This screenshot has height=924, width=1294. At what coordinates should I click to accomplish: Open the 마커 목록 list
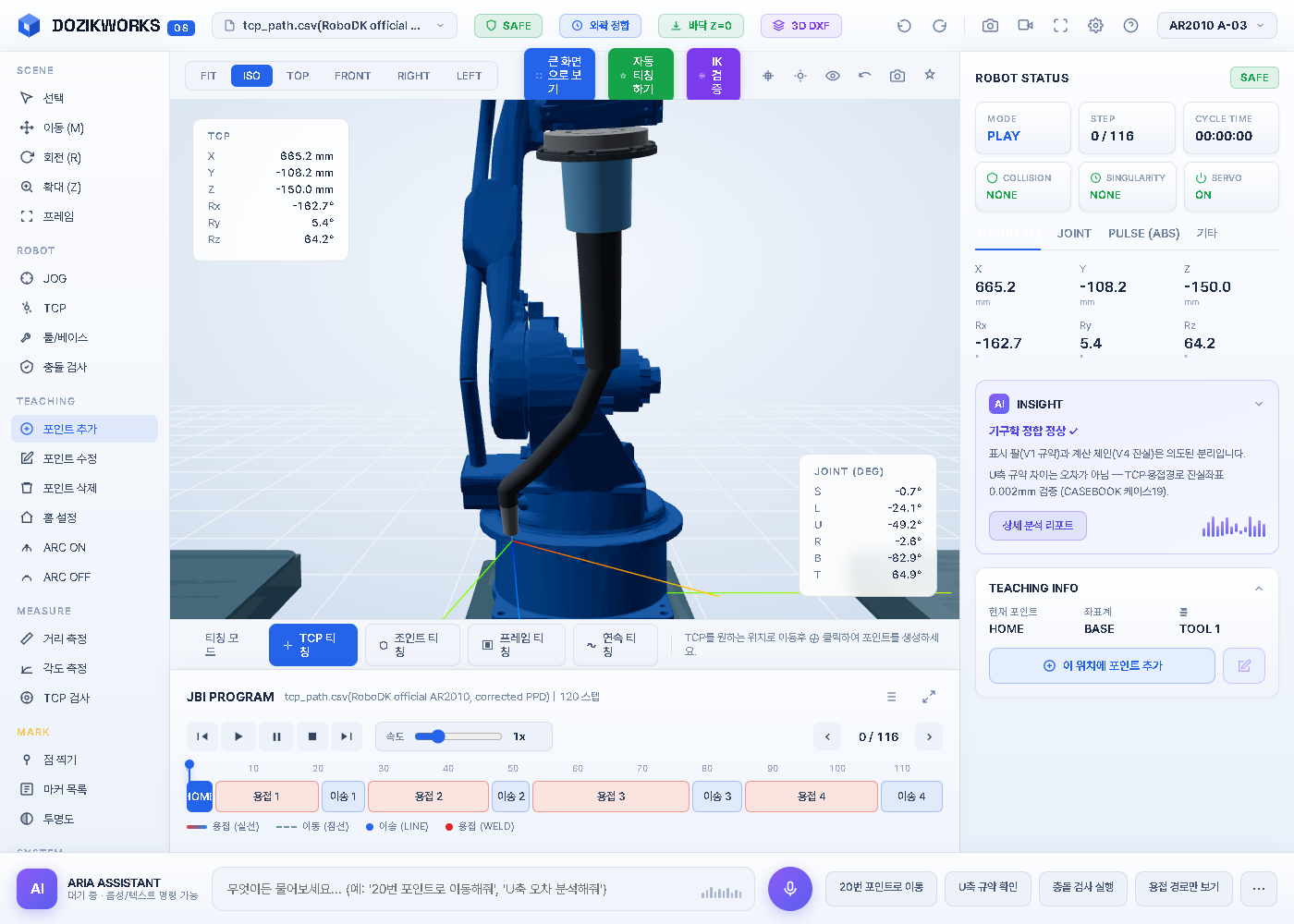pyautogui.click(x=84, y=789)
